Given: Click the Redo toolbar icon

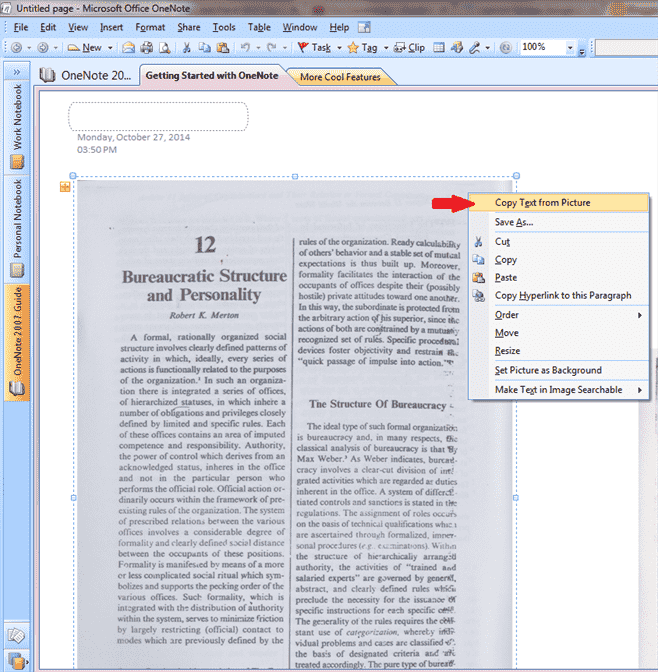Looking at the screenshot, I should click(271, 47).
